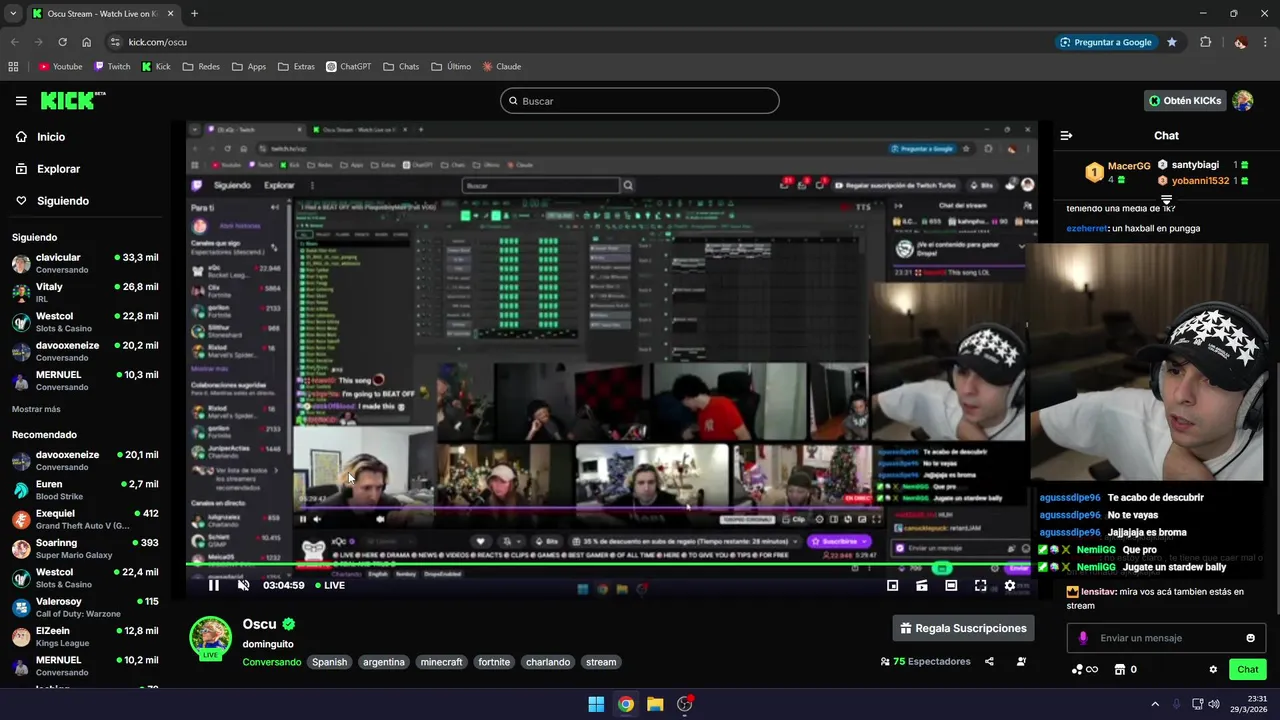
Task: Jump to LIVE in the player
Action: pos(329,585)
